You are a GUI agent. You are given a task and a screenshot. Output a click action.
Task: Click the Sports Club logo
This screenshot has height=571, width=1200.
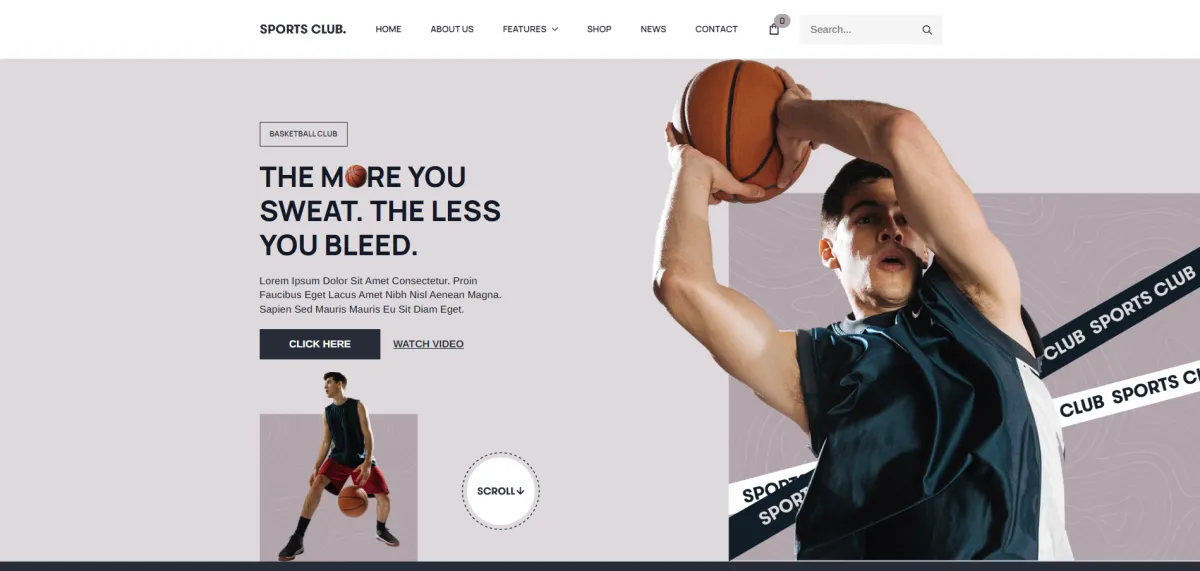point(303,29)
